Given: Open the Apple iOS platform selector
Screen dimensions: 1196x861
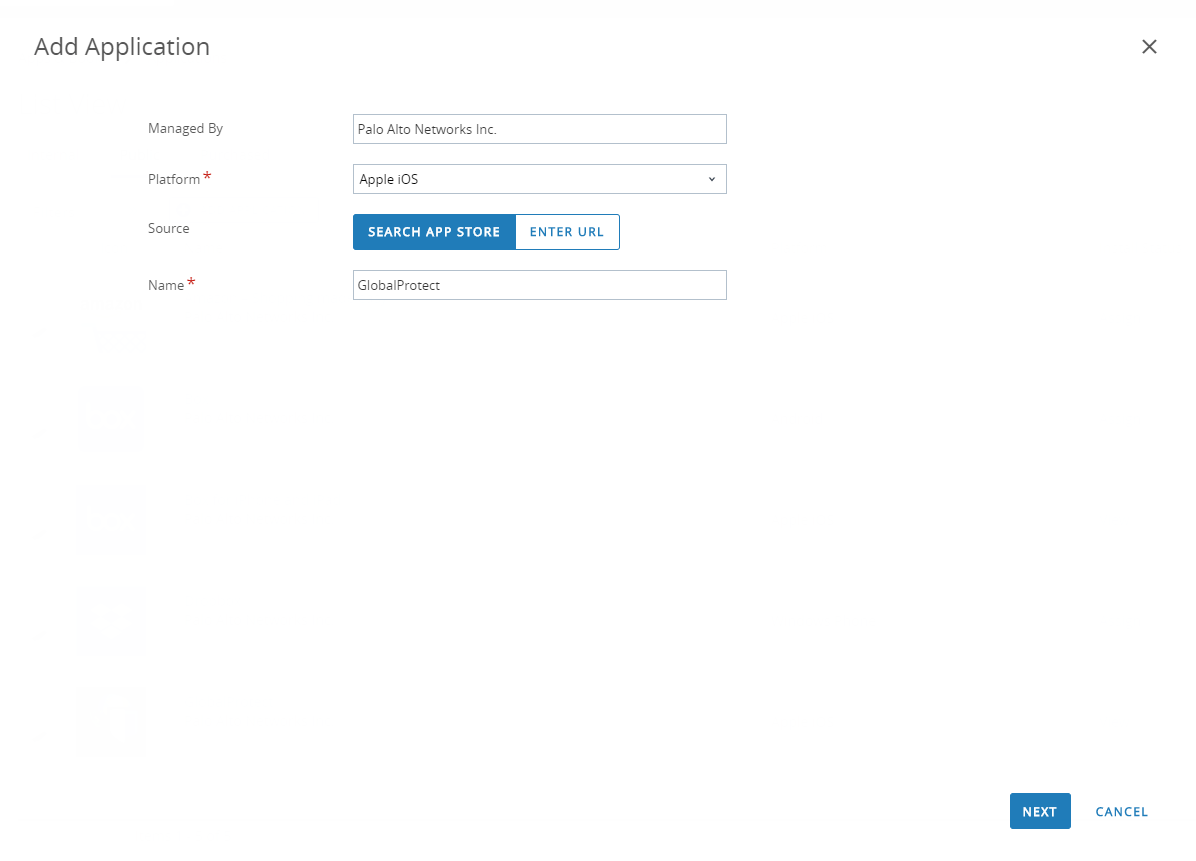Looking at the screenshot, I should (539, 180).
